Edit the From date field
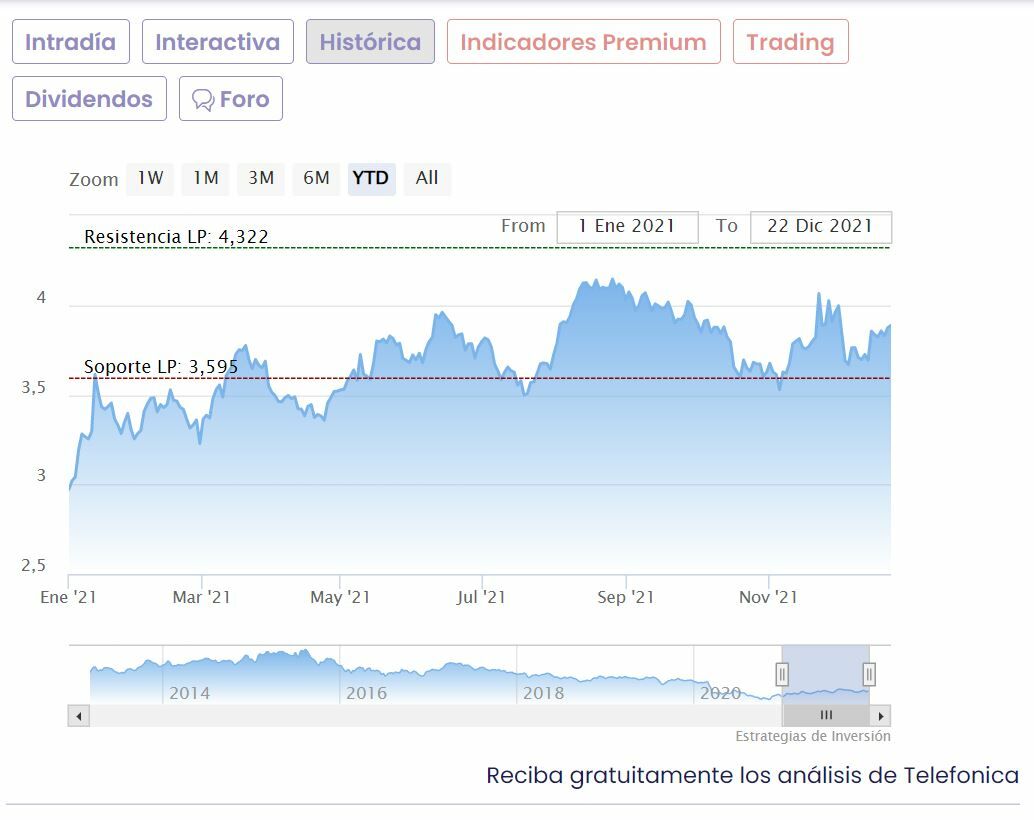Viewport: 1034px width, 820px height. (x=627, y=226)
